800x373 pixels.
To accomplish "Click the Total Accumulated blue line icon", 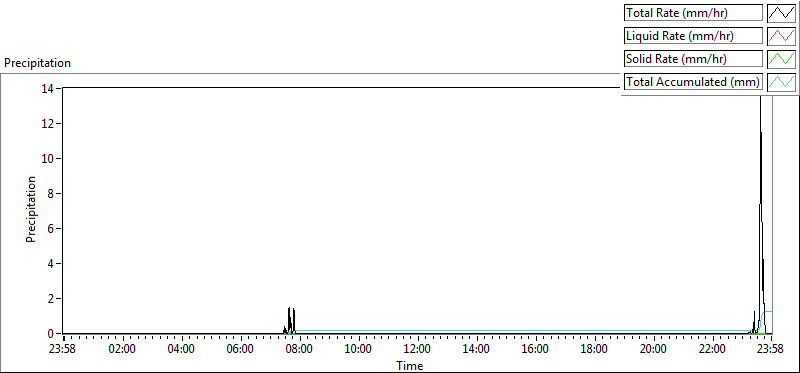I will [781, 82].
